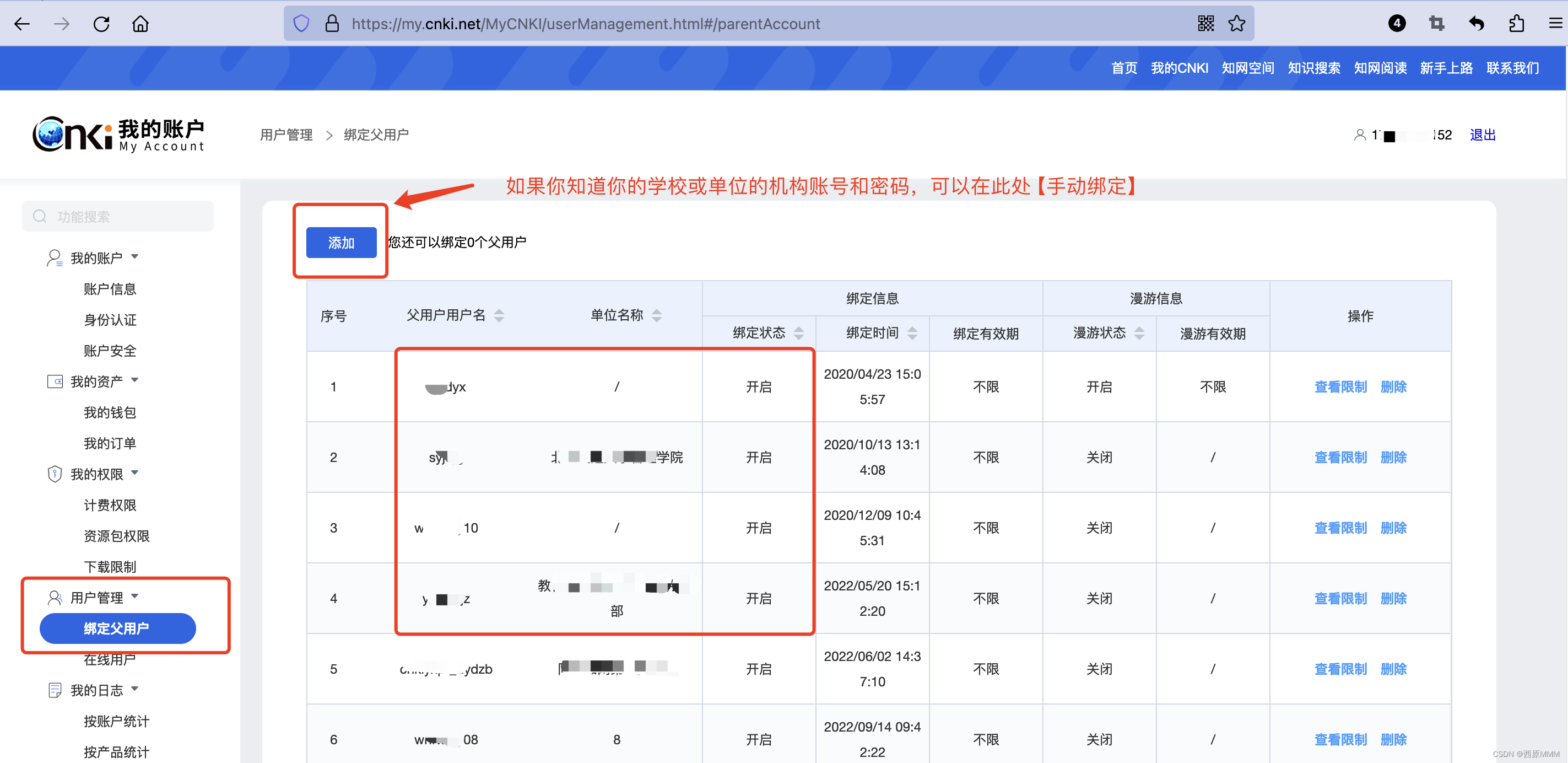Collapse the 我的权限 sidebar section
This screenshot has width=1568, height=763.
pos(134,473)
